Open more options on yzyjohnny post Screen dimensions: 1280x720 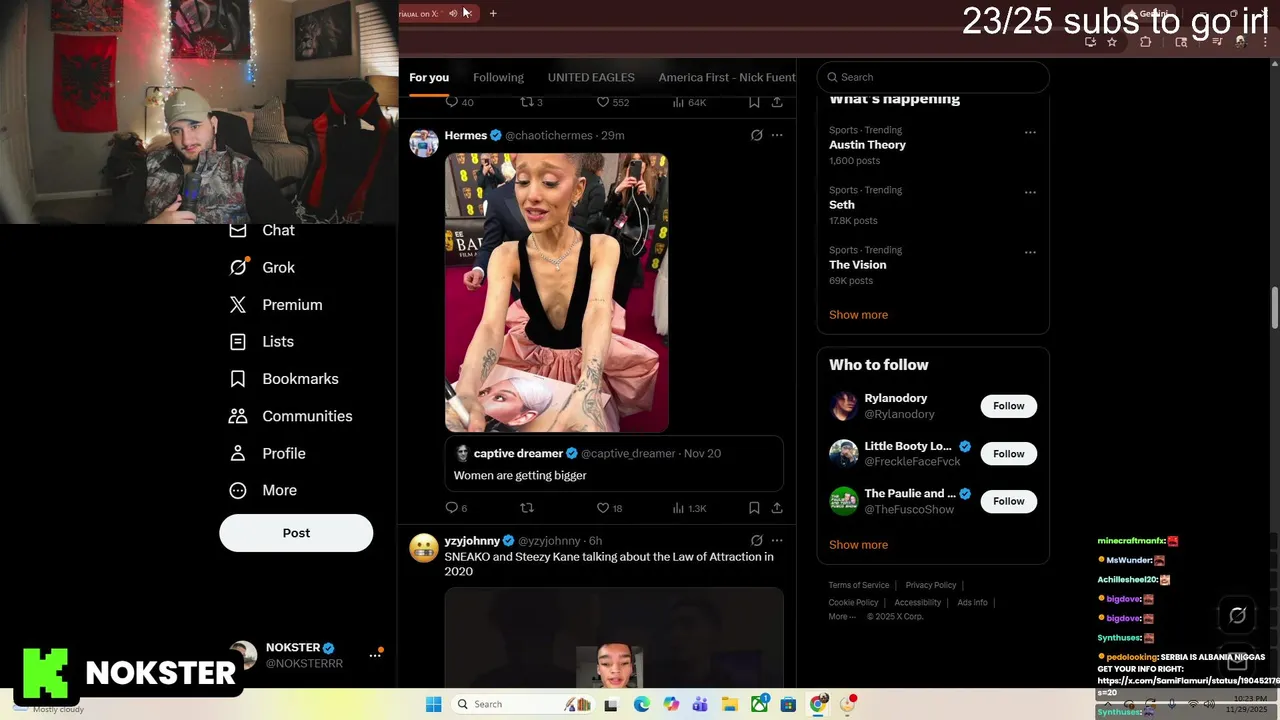pos(777,540)
